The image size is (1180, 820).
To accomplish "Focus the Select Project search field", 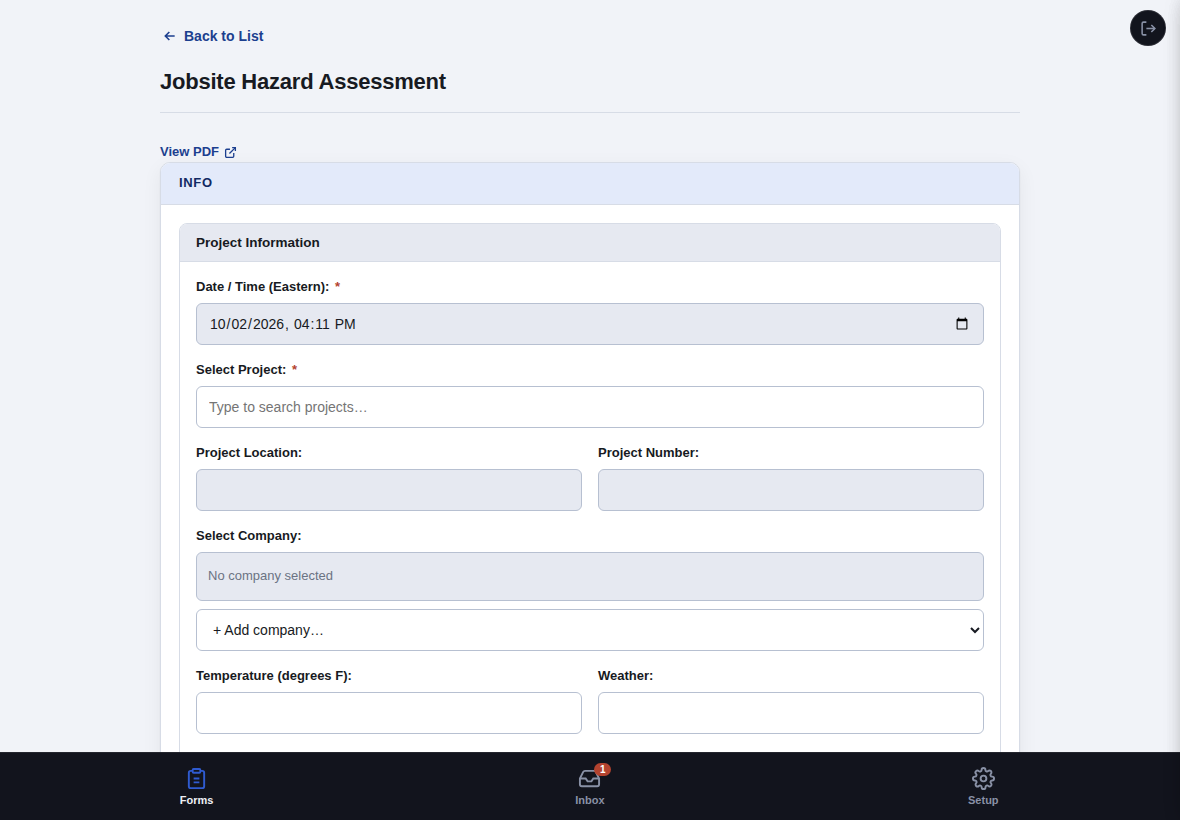I will point(589,407).
